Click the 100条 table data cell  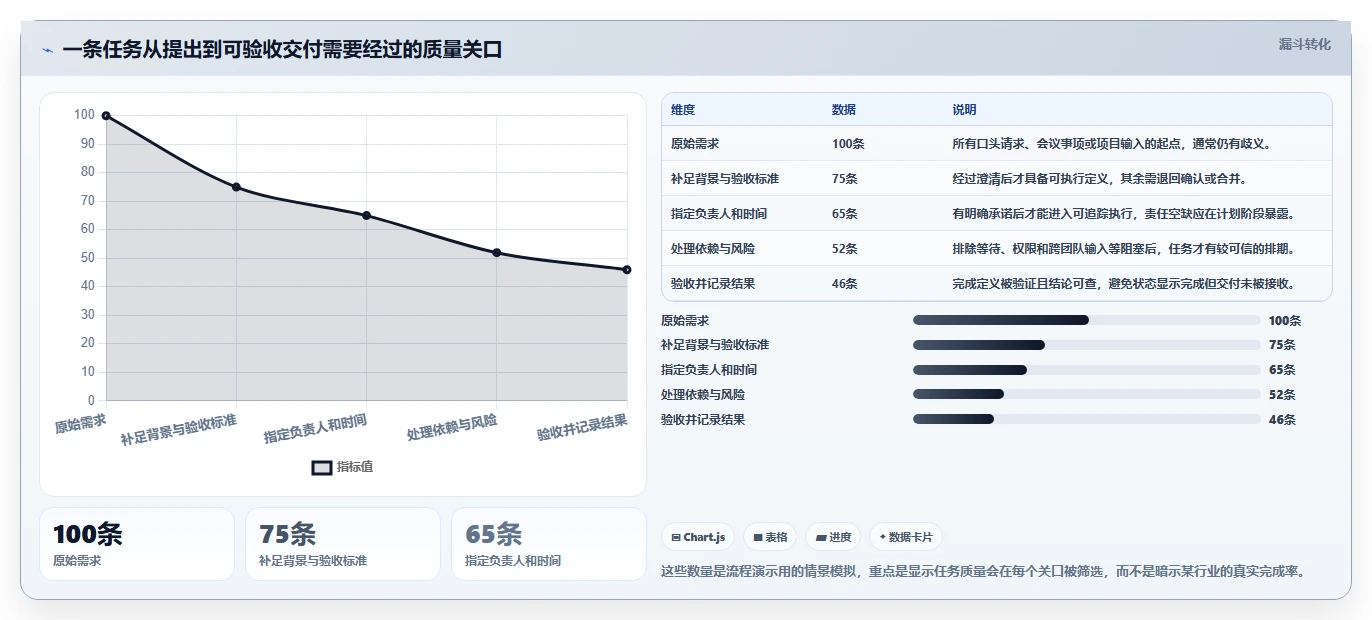coord(848,144)
